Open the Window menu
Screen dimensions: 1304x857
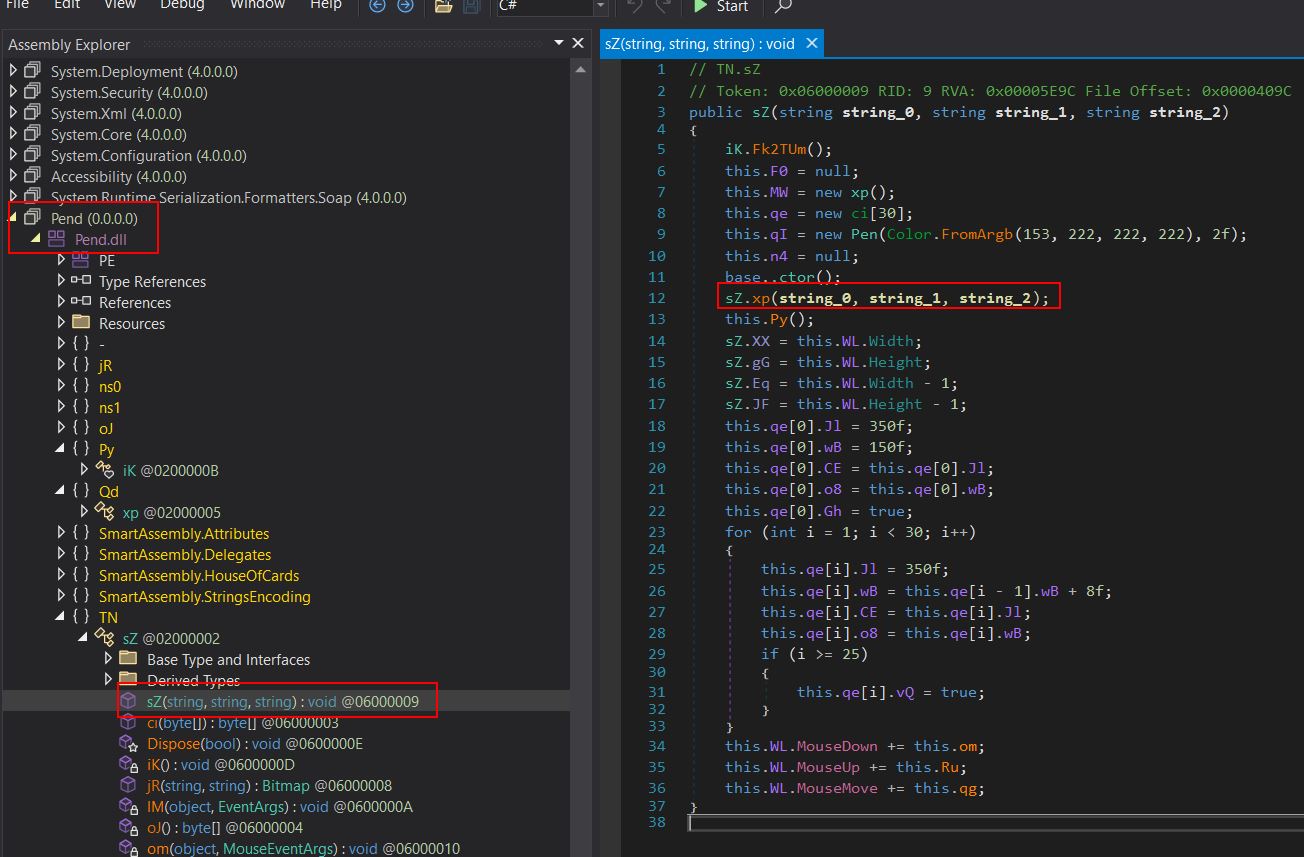tap(258, 5)
